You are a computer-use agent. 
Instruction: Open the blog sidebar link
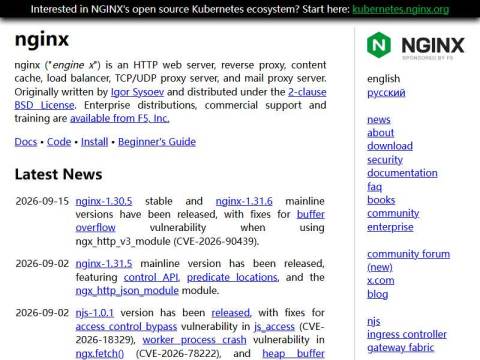[x=377, y=294]
